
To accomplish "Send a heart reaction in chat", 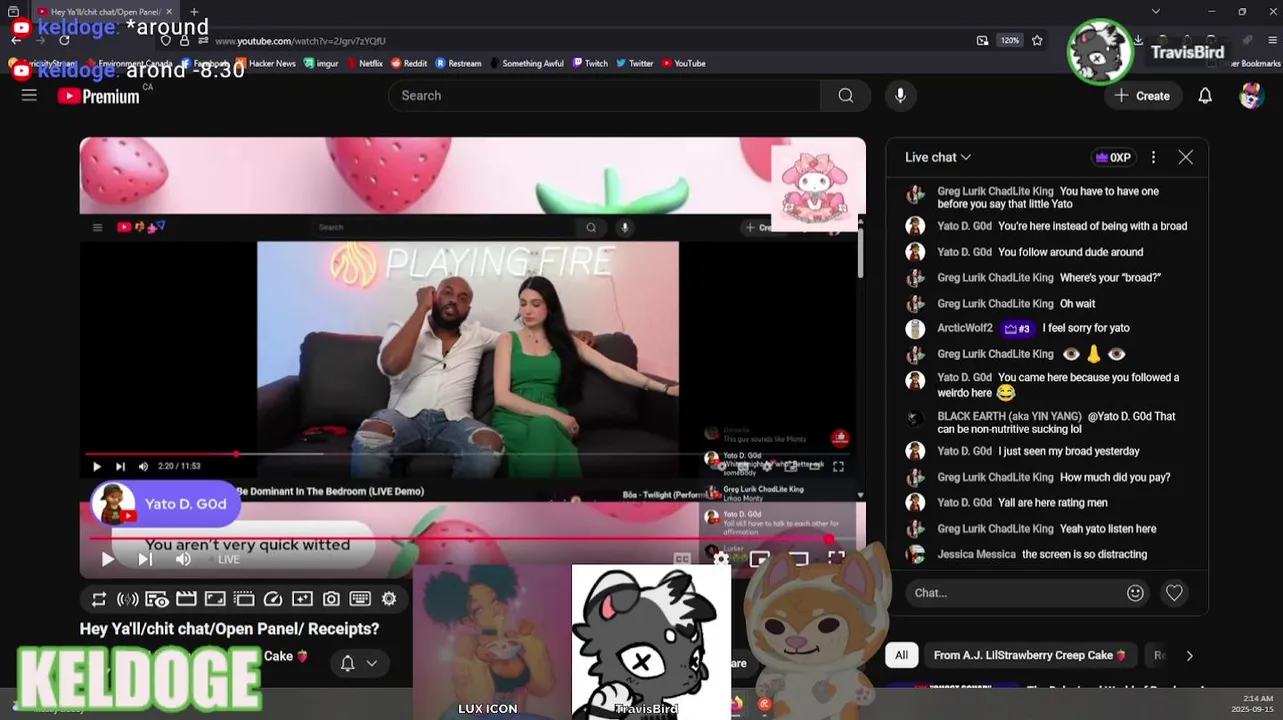I will tap(1174, 593).
